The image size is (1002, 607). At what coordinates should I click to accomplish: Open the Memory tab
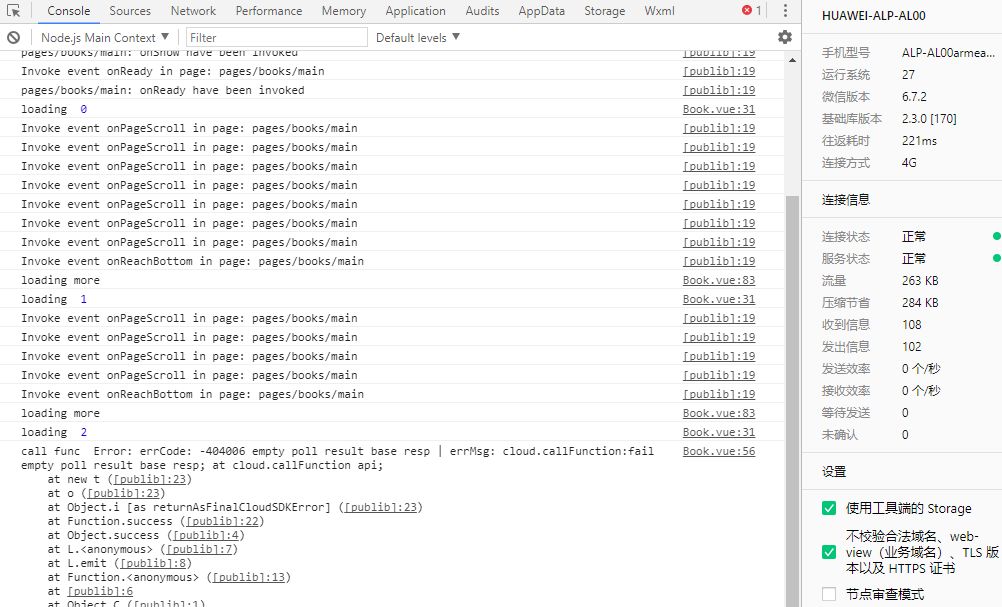pyautogui.click(x=344, y=11)
